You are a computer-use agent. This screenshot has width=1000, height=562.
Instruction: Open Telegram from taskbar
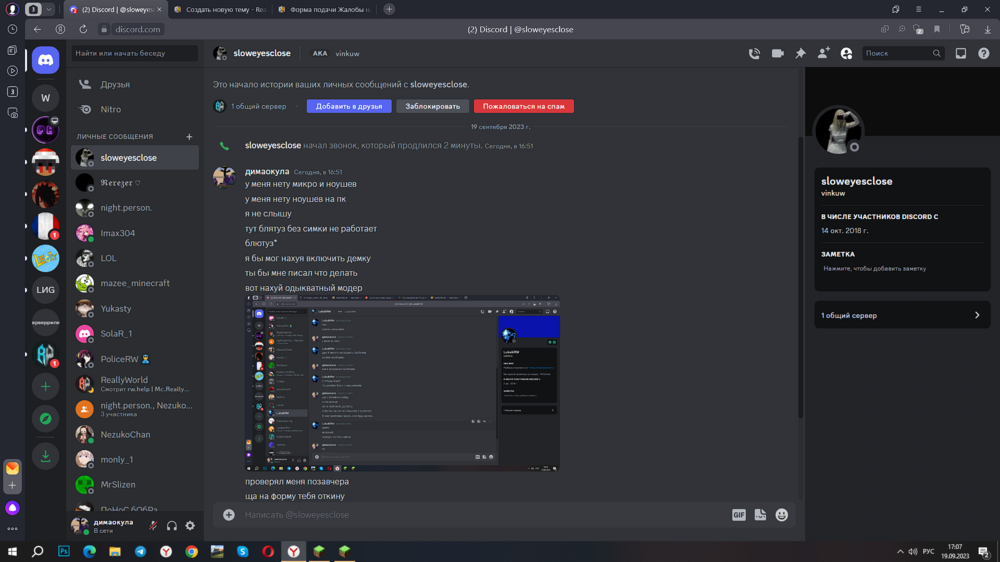(140, 551)
